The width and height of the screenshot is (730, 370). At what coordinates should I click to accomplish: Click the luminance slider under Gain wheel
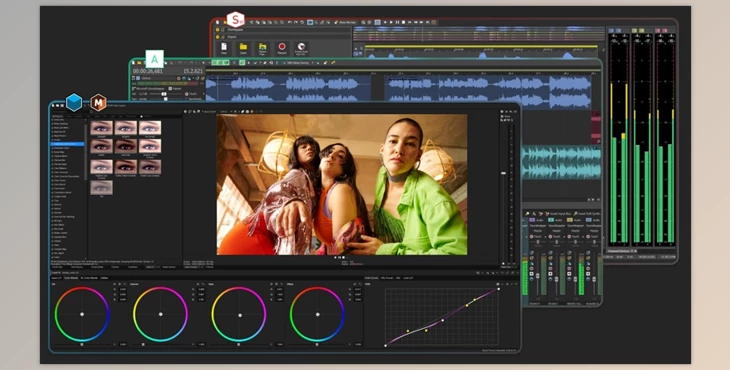tap(239, 344)
